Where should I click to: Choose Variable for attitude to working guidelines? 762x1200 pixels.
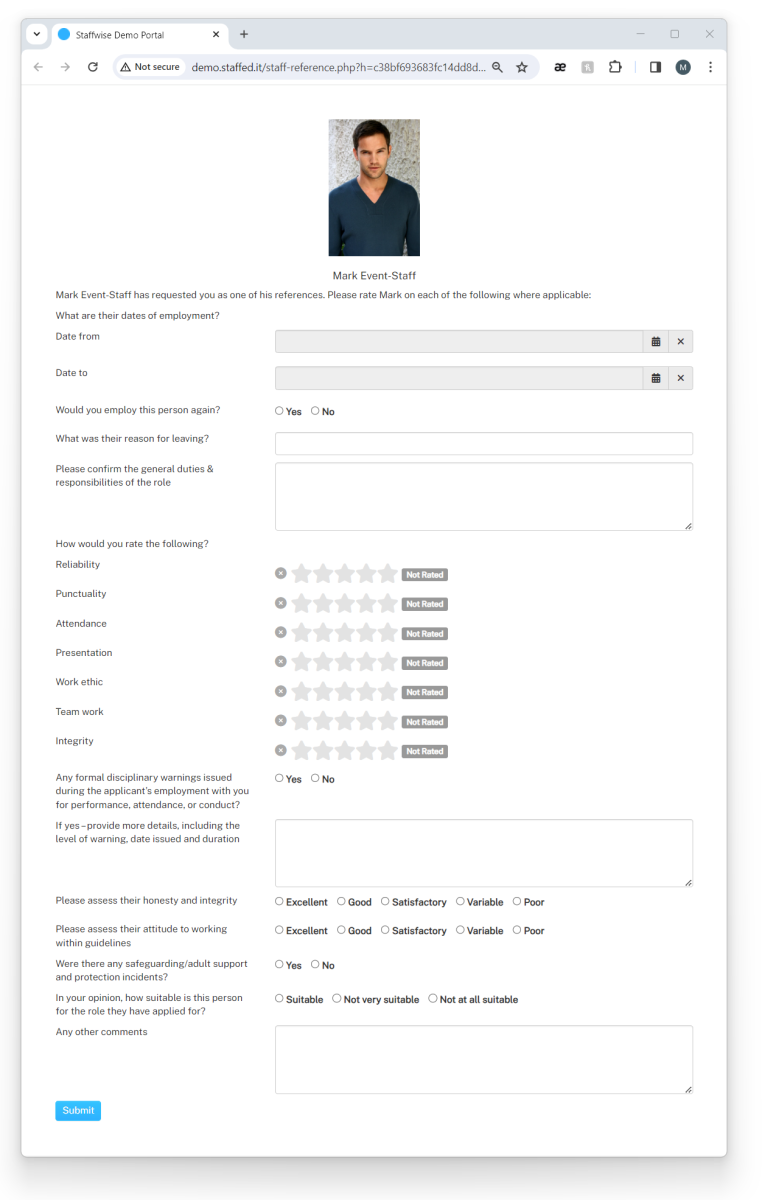pos(460,930)
